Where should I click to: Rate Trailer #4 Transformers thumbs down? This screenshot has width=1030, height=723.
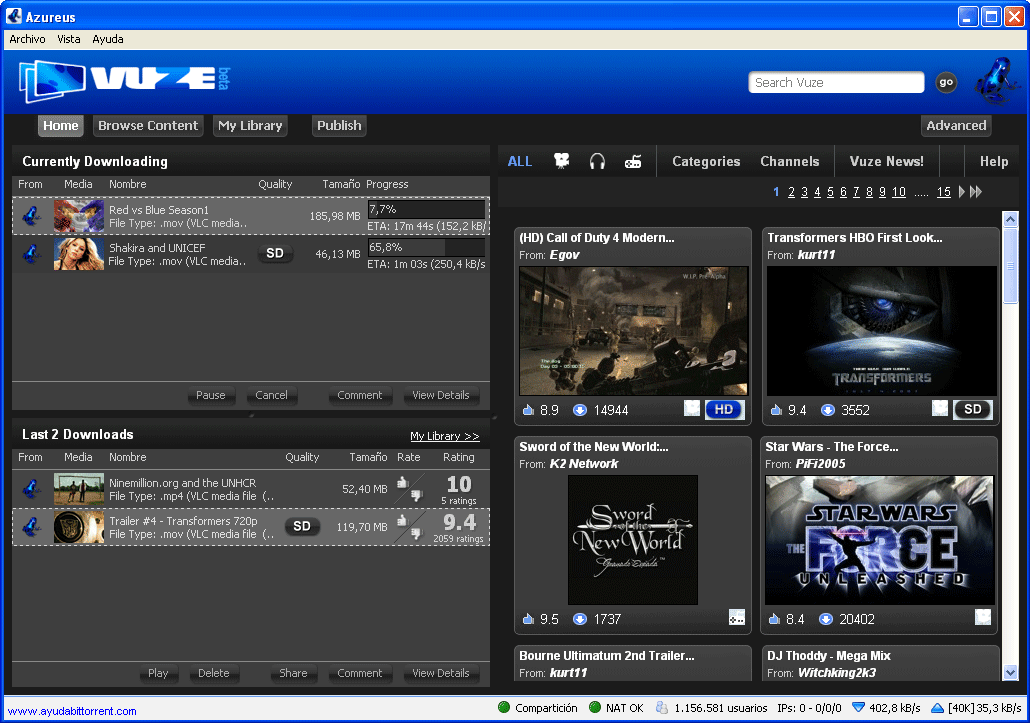416,533
